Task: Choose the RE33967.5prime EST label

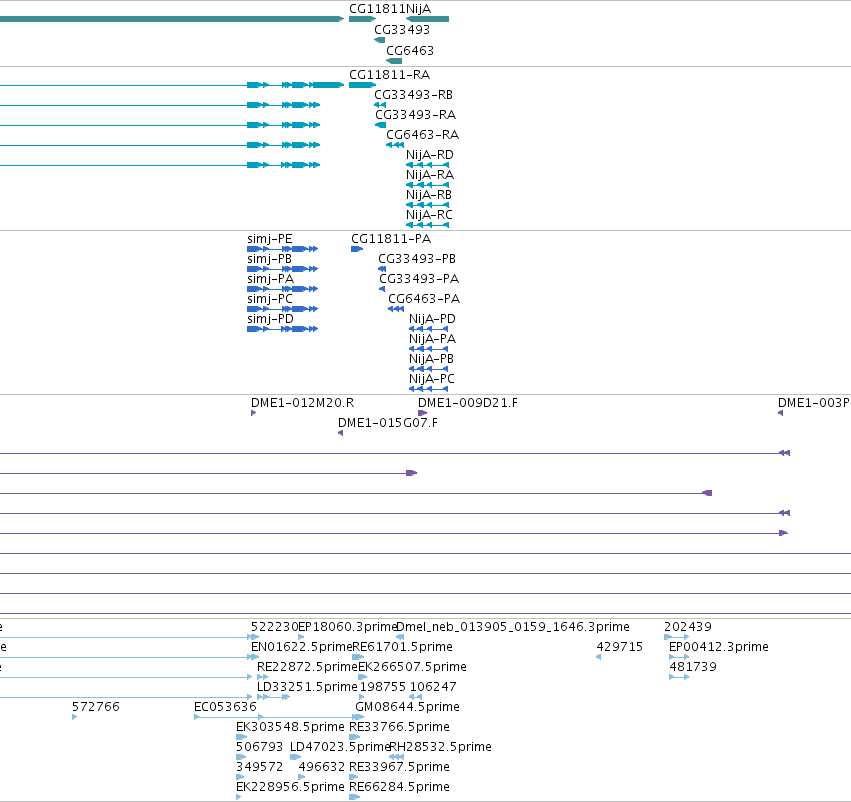Action: click(x=399, y=767)
